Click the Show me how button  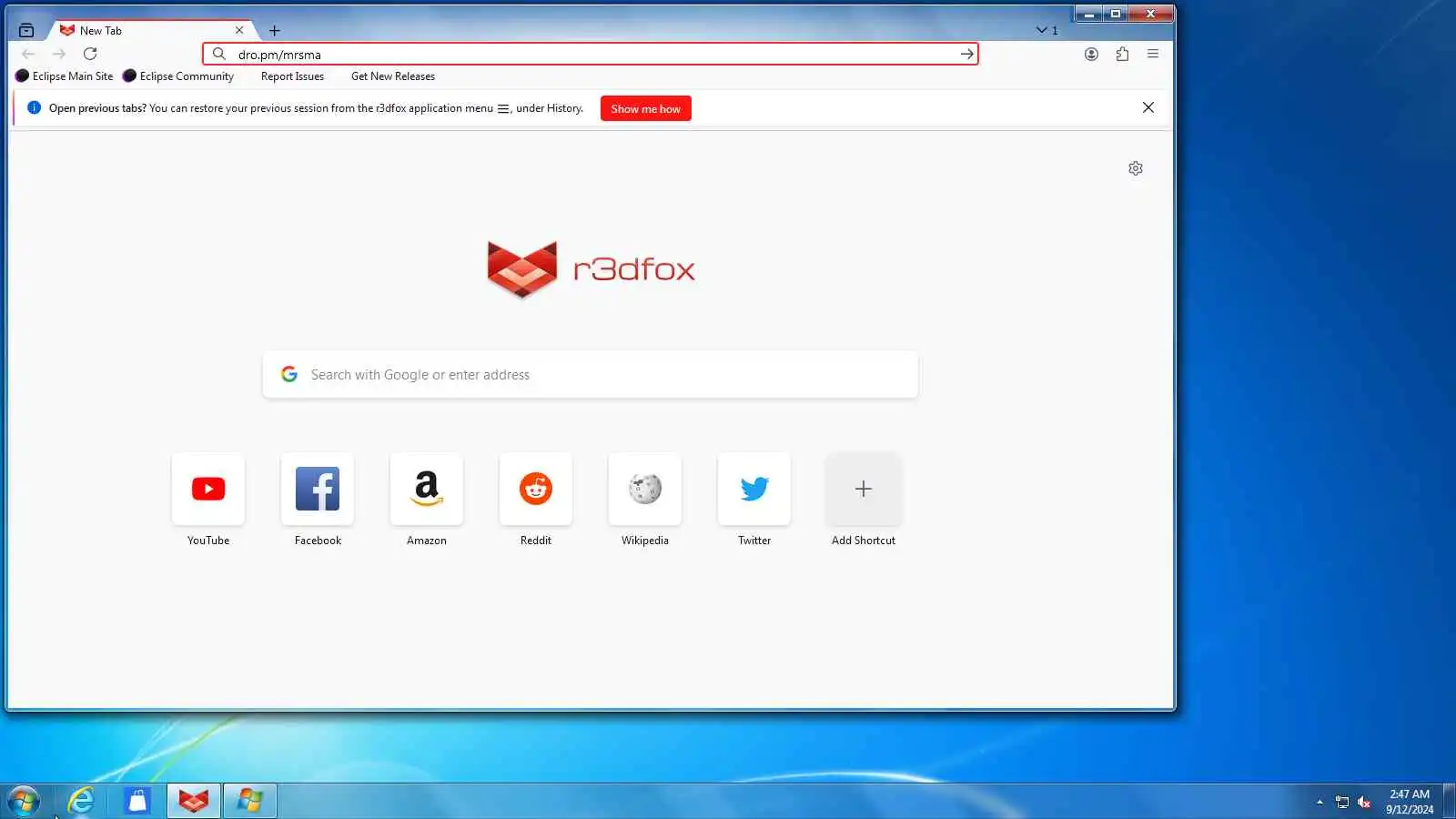pyautogui.click(x=646, y=108)
